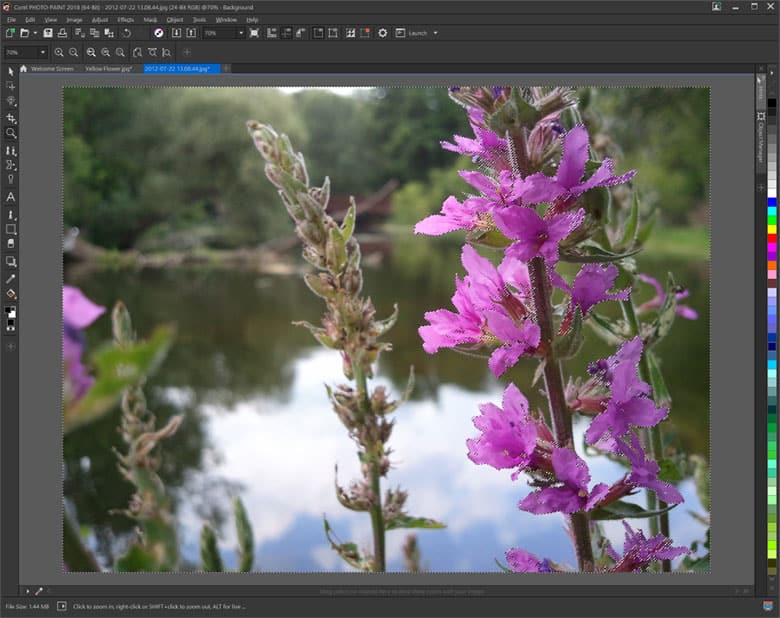
Task: Select the Zoom tool in the toolbox
Action: (x=11, y=133)
